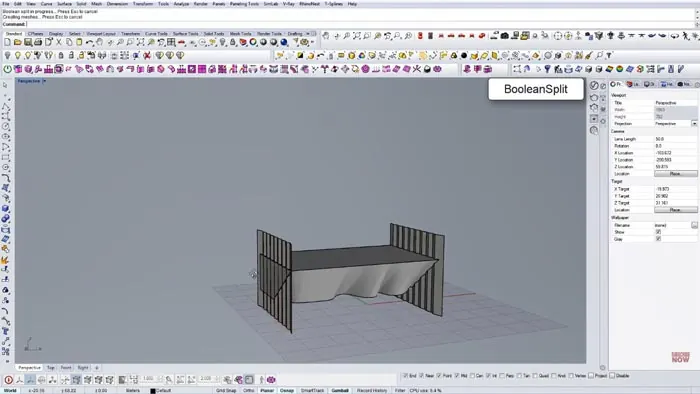
Task: Toggle the End osnap checkbox
Action: coord(405,376)
